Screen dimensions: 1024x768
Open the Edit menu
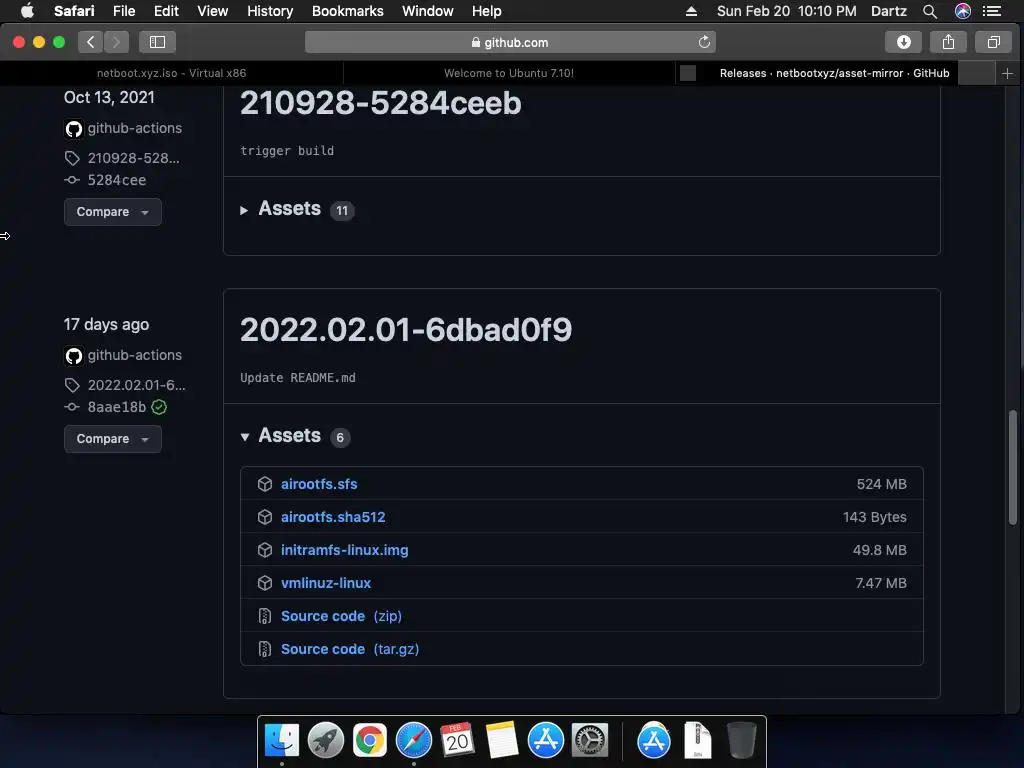coord(166,11)
